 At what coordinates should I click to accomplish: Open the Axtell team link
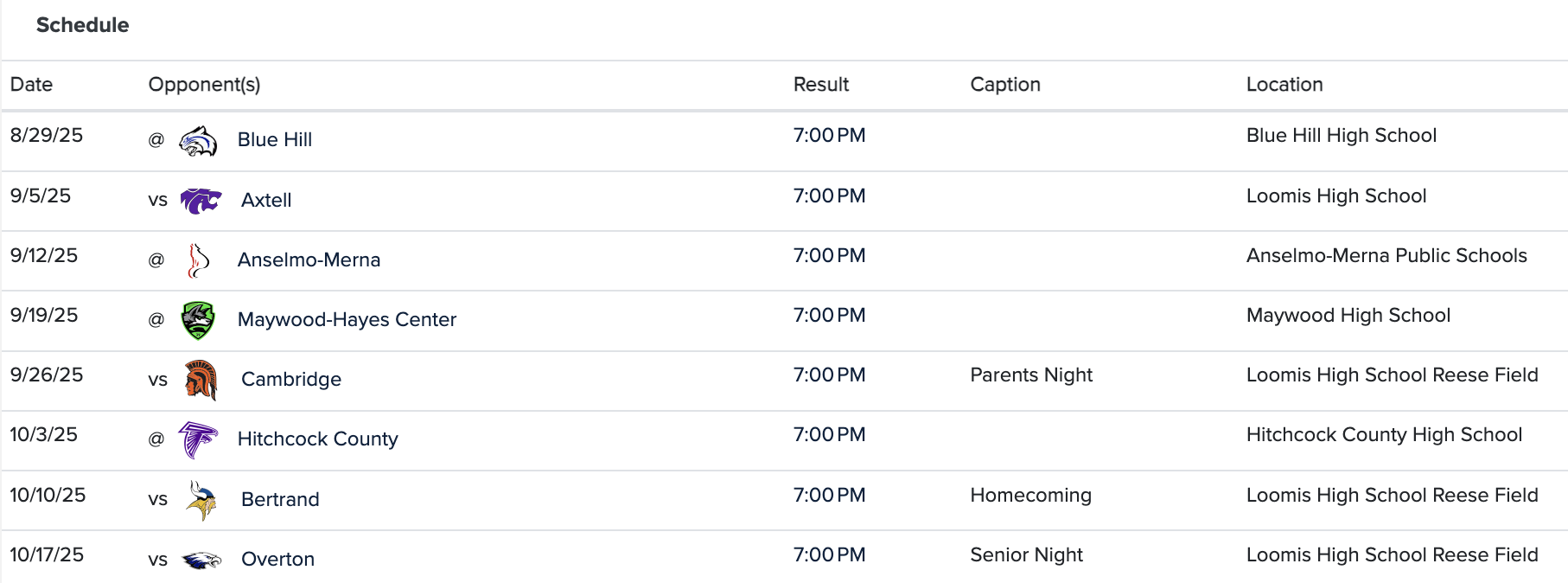(266, 201)
